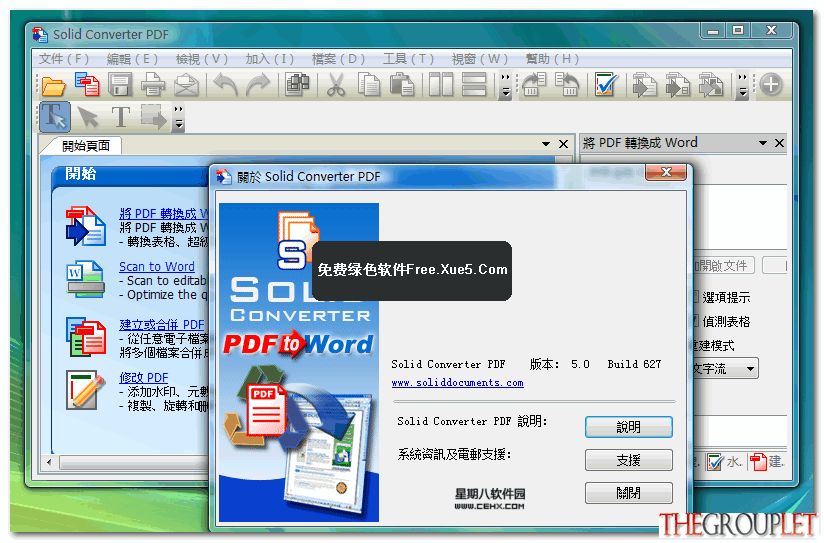This screenshot has height=543, width=824.
Task: Switch to the 開始頁面 tab
Action: (85, 146)
